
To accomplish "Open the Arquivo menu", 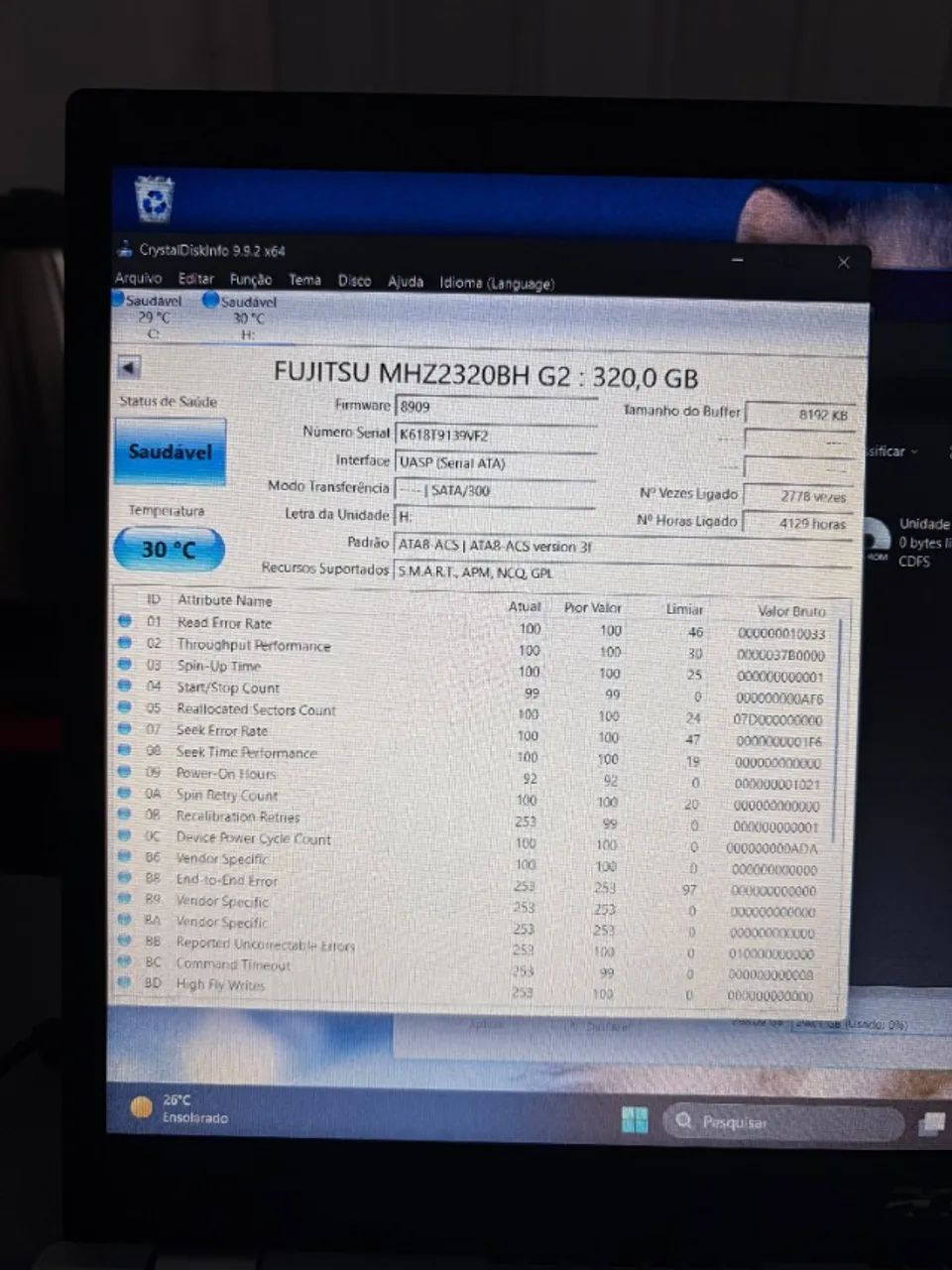I will pos(138,278).
